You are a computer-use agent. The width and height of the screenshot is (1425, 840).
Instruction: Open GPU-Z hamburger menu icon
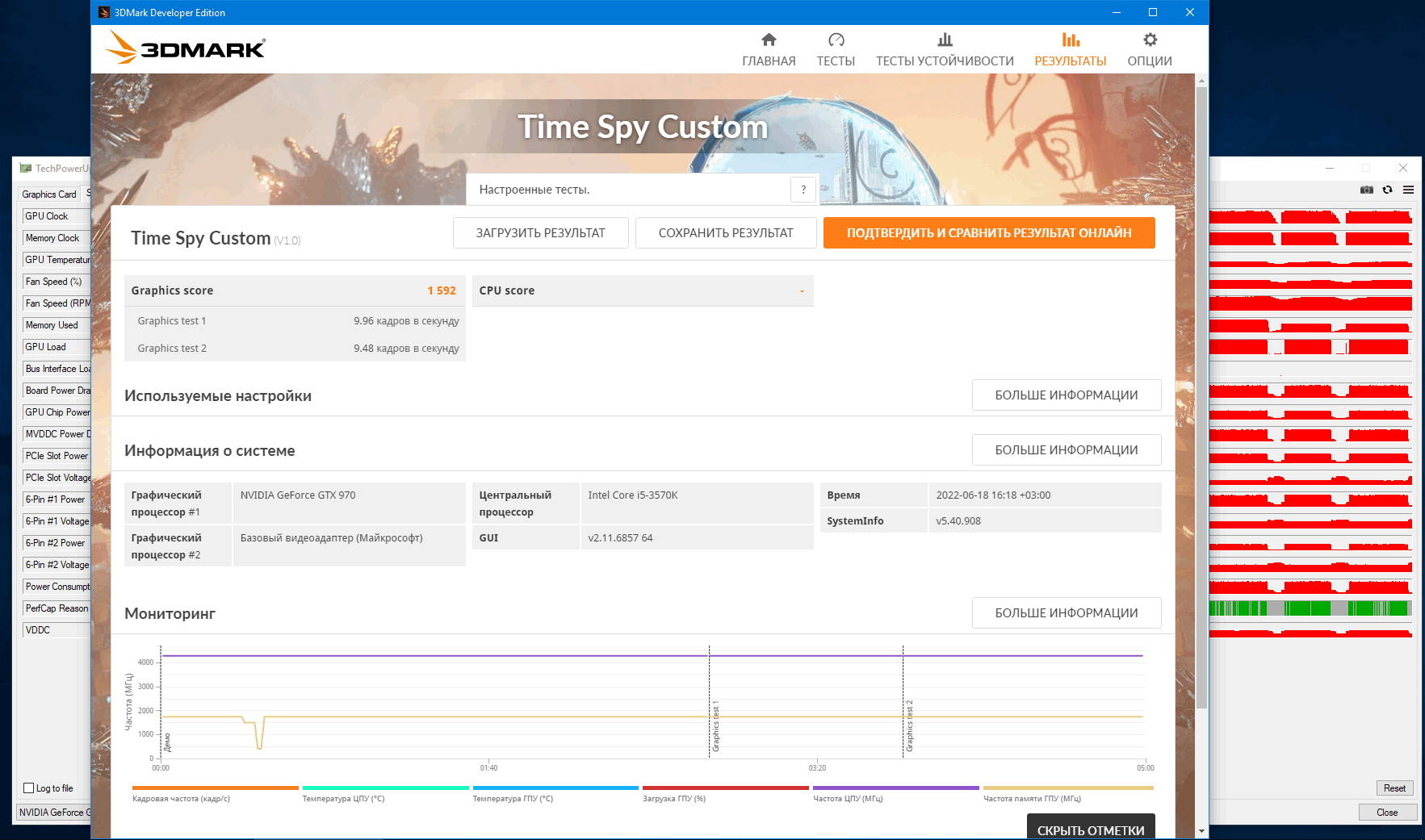click(1408, 190)
